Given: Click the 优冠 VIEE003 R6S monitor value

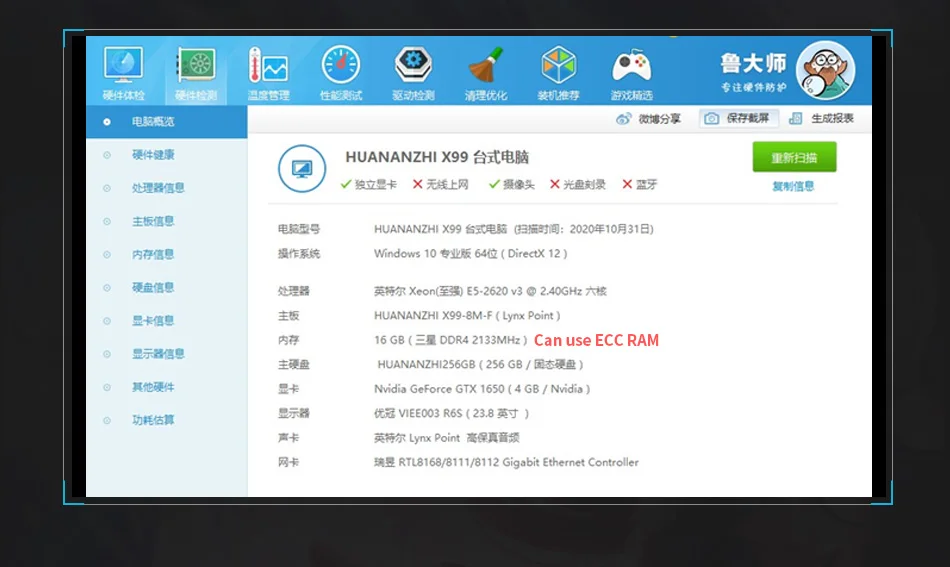Looking at the screenshot, I should (x=452, y=414).
